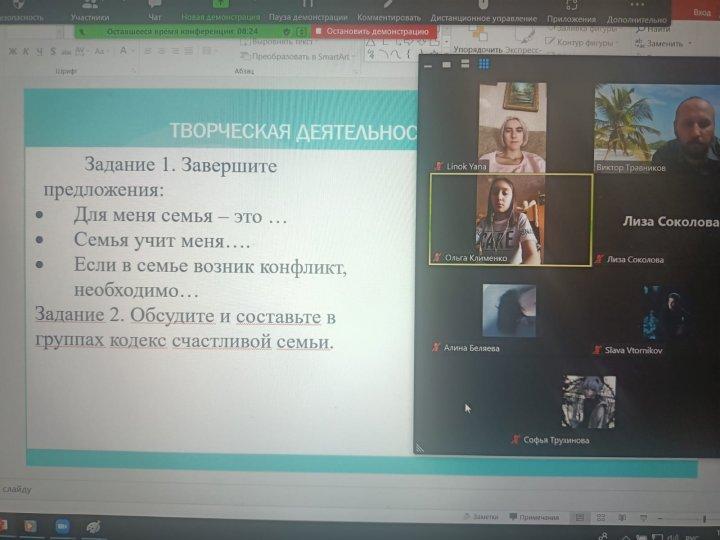This screenshot has height=540, width=720.
Task: Open character spacing AV dropdown
Action: click(x=81, y=51)
